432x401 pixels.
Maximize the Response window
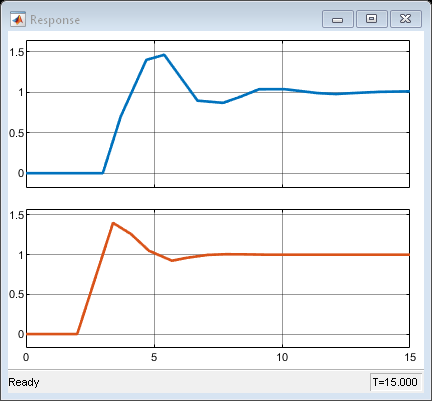[372, 19]
